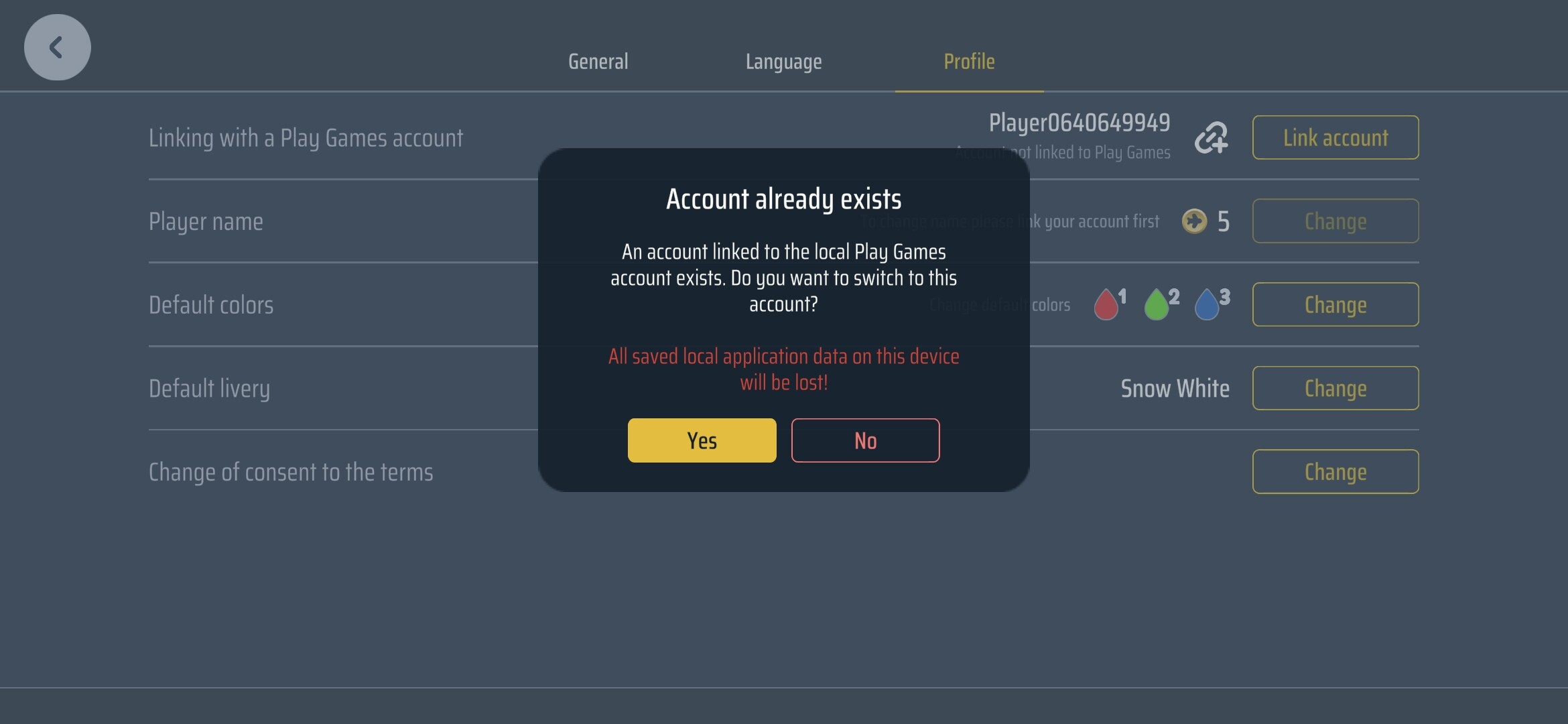Click Change for consent to terms

(x=1335, y=472)
